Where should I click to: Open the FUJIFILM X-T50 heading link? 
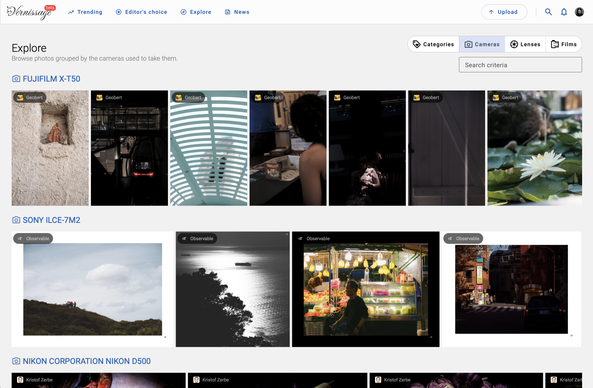pos(51,79)
